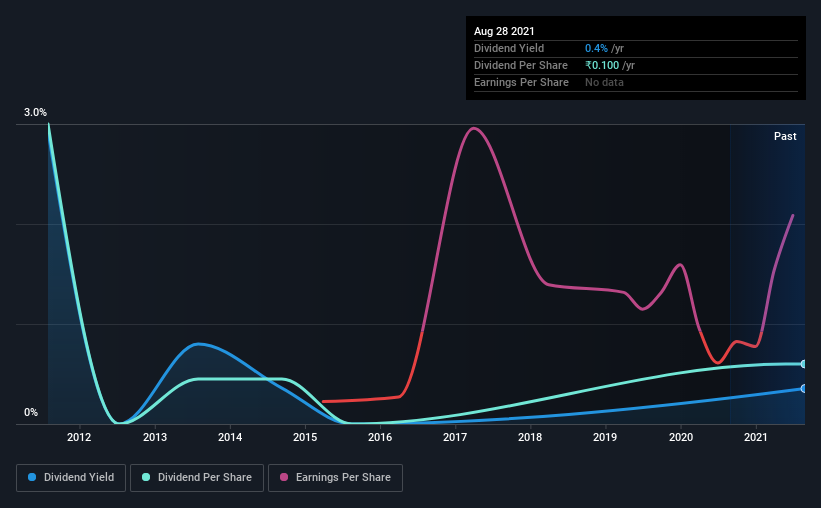The width and height of the screenshot is (821, 508).
Task: Click the 2012 x-axis label
Action: point(79,437)
